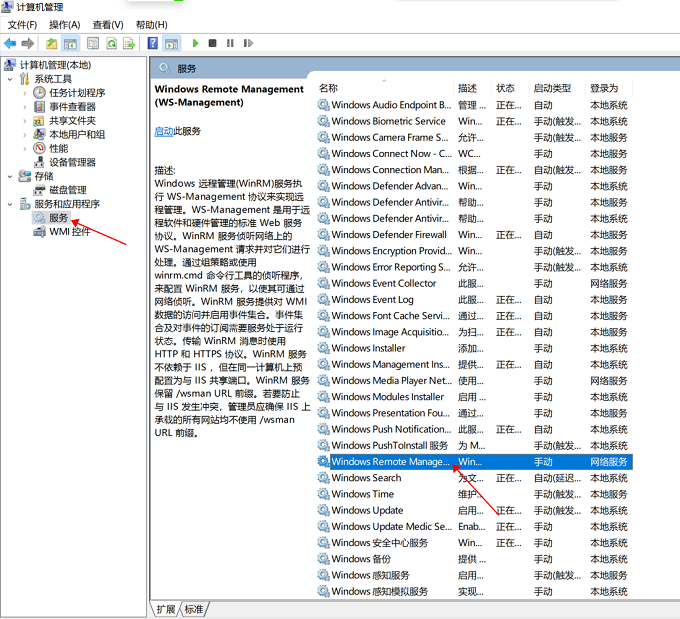Screen dimensions: 680x619
Task: Select the Windows Update service row
Action: (367, 510)
